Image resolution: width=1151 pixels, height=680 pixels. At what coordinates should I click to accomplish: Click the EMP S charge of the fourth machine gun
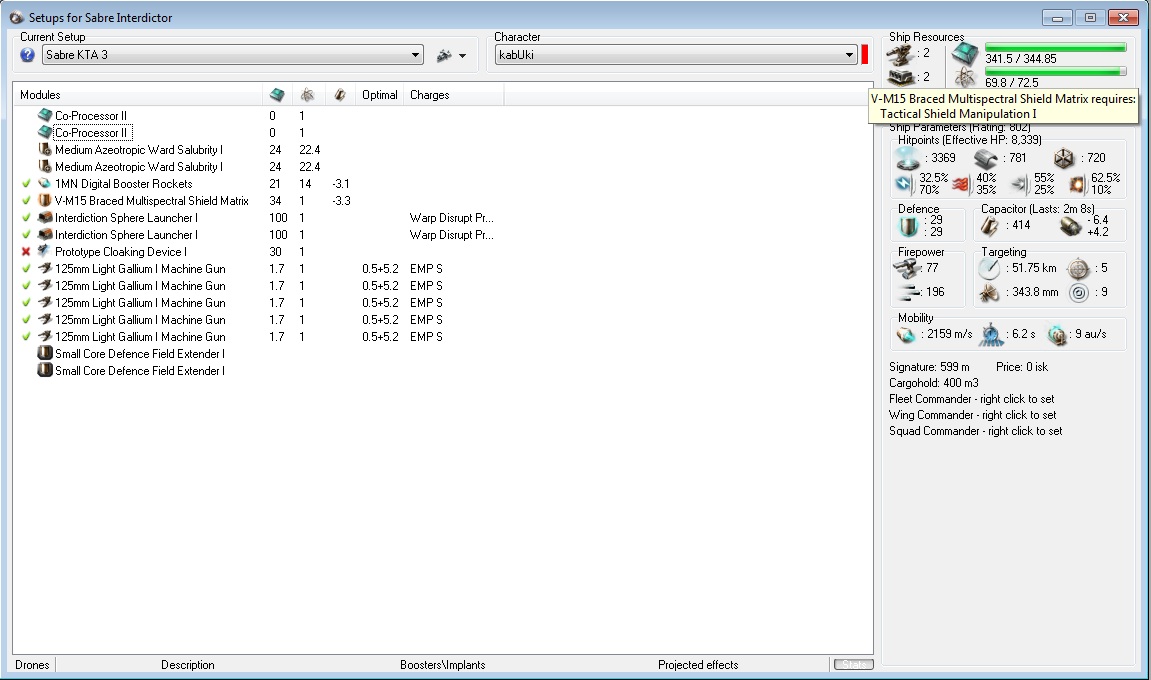click(x=426, y=319)
